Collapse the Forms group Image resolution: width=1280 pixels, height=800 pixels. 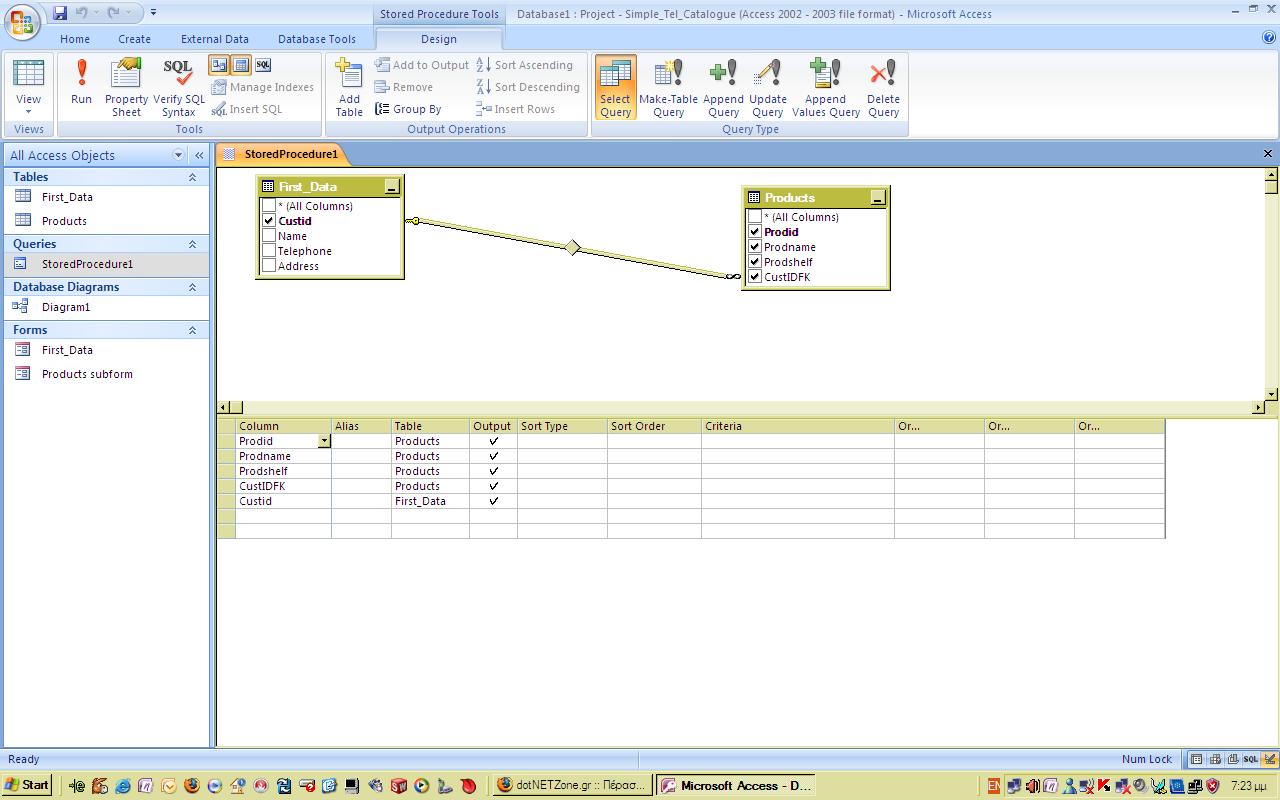pyautogui.click(x=192, y=330)
